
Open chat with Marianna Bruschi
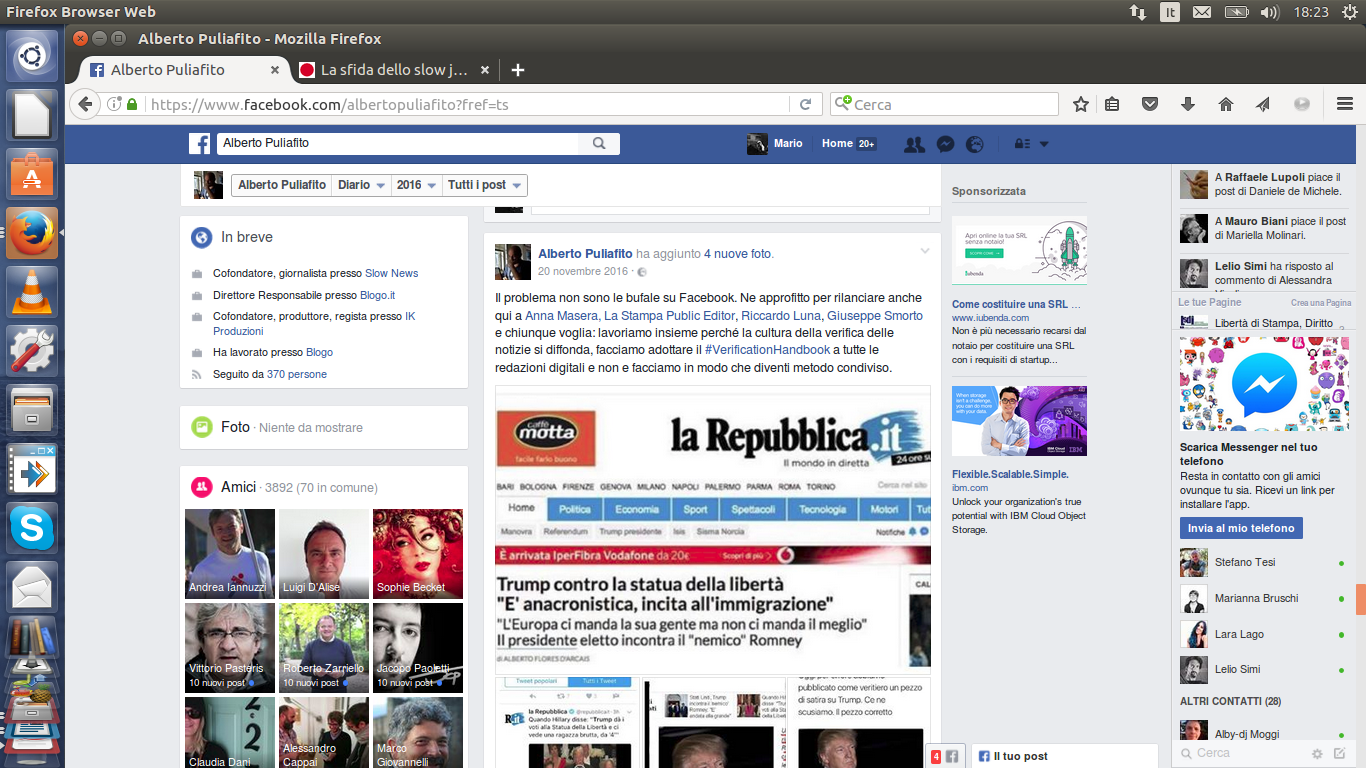pos(1262,598)
